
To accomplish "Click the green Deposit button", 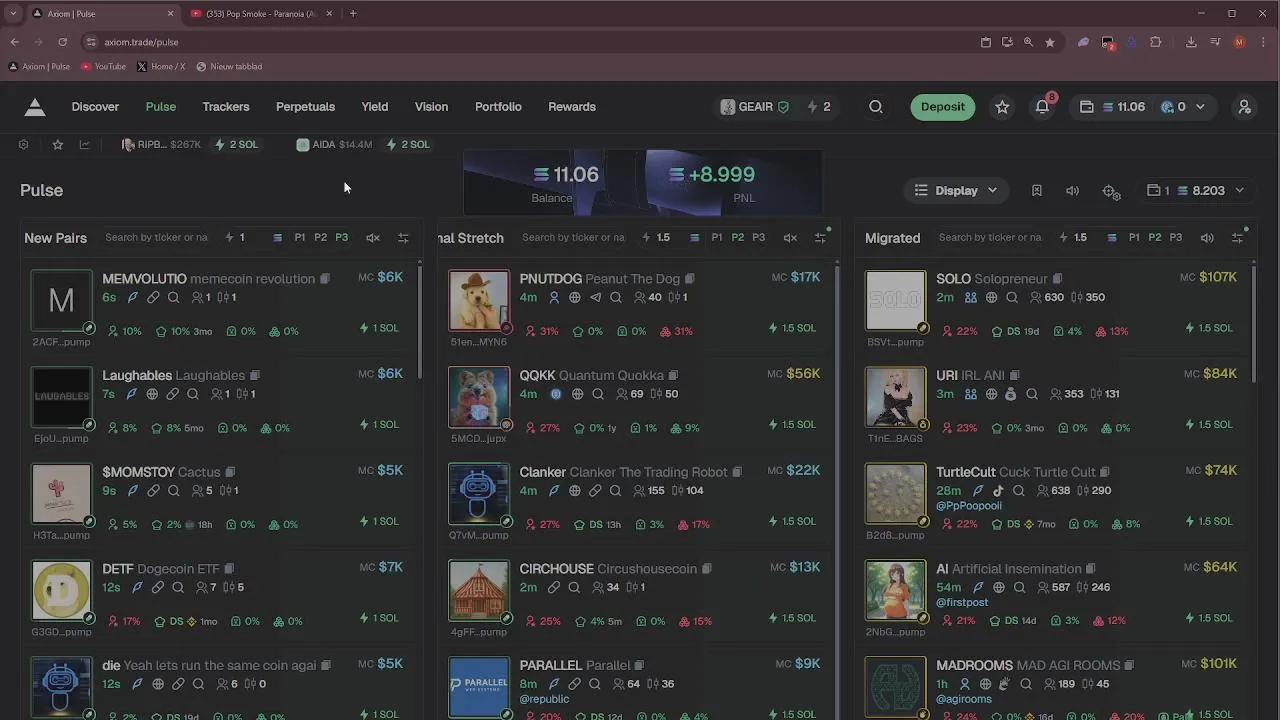I will [x=943, y=107].
